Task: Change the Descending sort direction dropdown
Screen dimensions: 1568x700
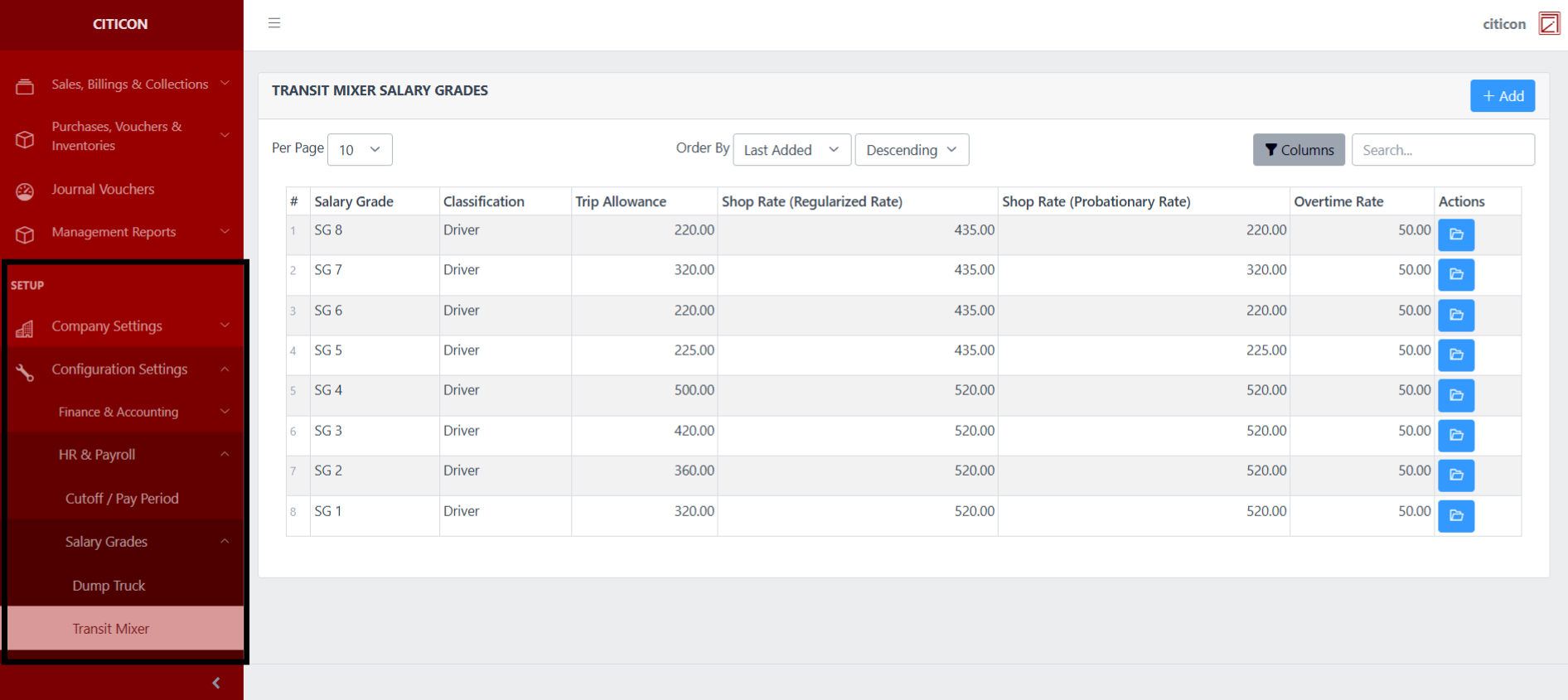Action: click(x=911, y=150)
